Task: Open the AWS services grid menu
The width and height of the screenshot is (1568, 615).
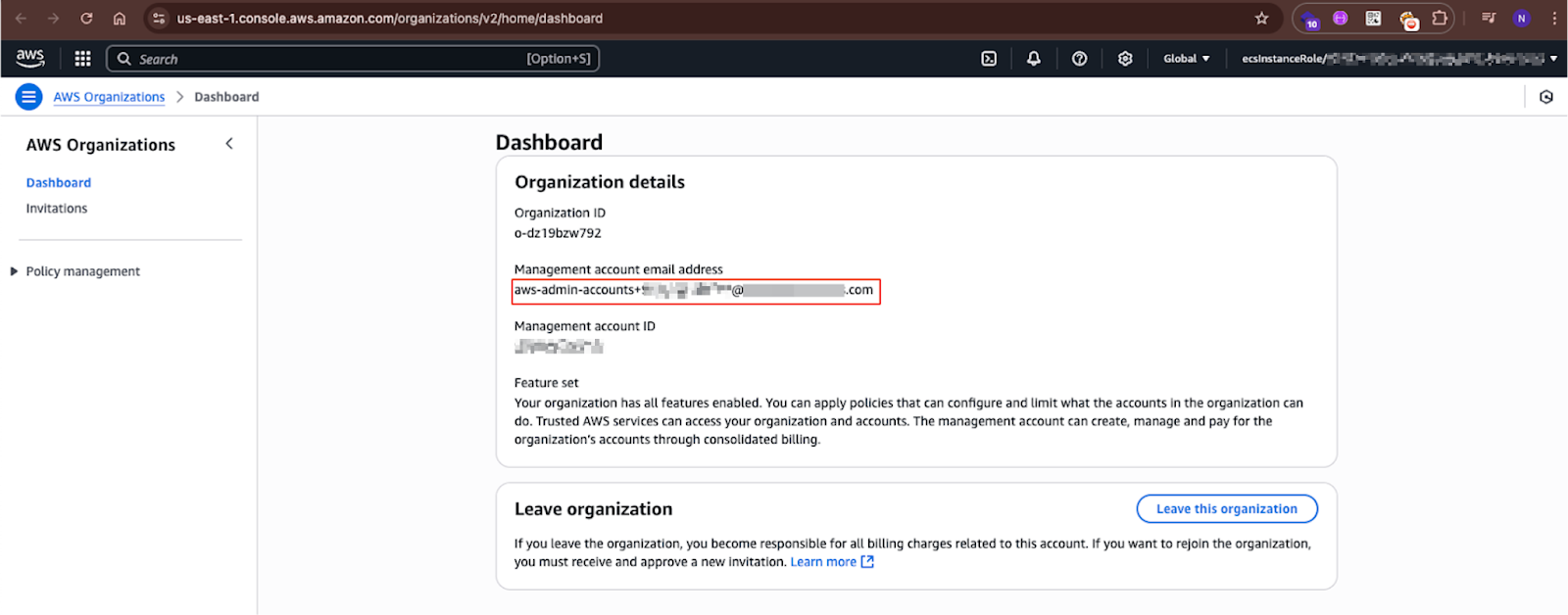Action: pyautogui.click(x=82, y=59)
